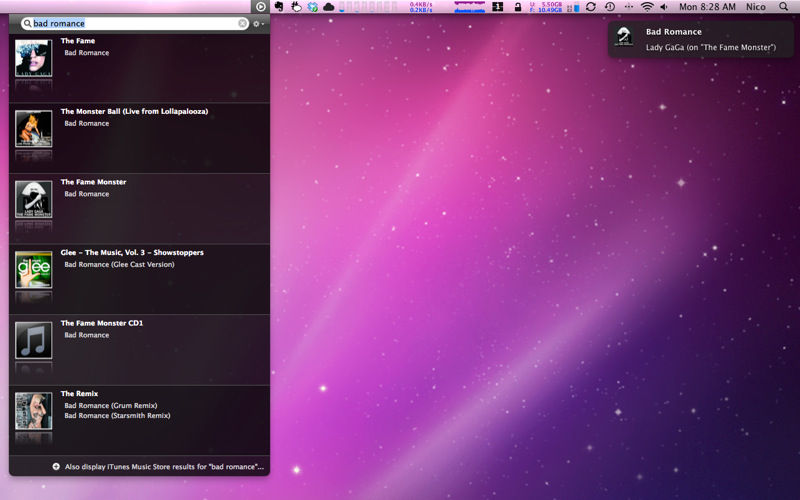Click the magnifier icon in the search field
The width and height of the screenshot is (800, 500).
click(x=28, y=23)
